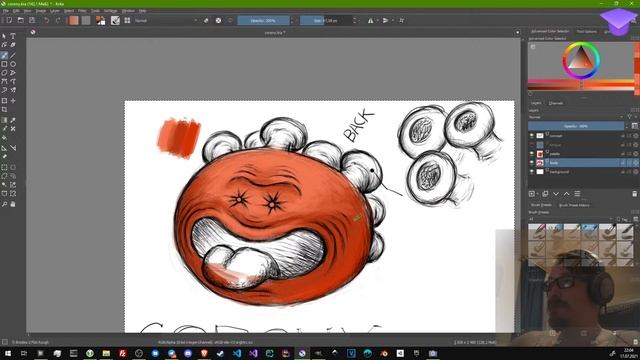Screen dimensions: 640x360
Task: Toggle preserve alpha
Action: (218, 20)
